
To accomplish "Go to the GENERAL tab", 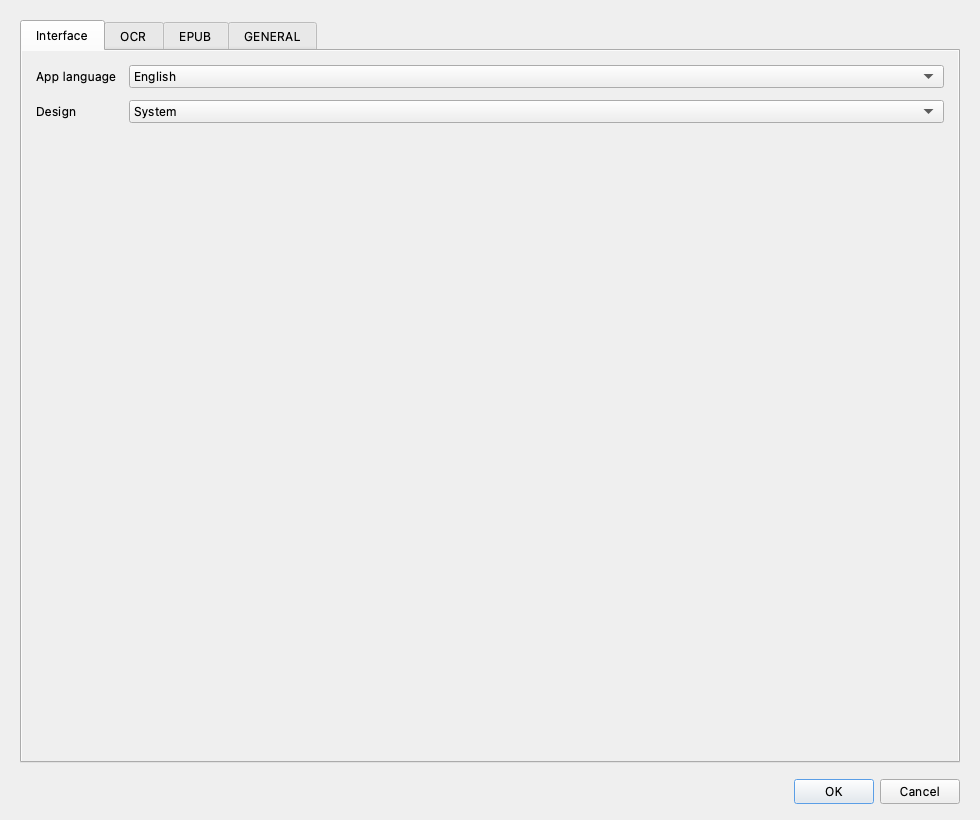I will click(x=272, y=36).
